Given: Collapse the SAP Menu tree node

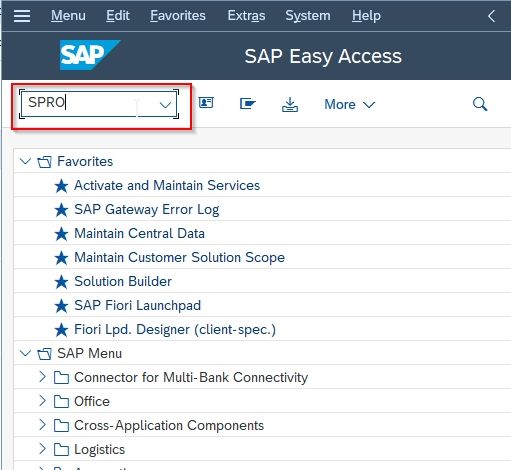Looking at the screenshot, I should pos(25,353).
